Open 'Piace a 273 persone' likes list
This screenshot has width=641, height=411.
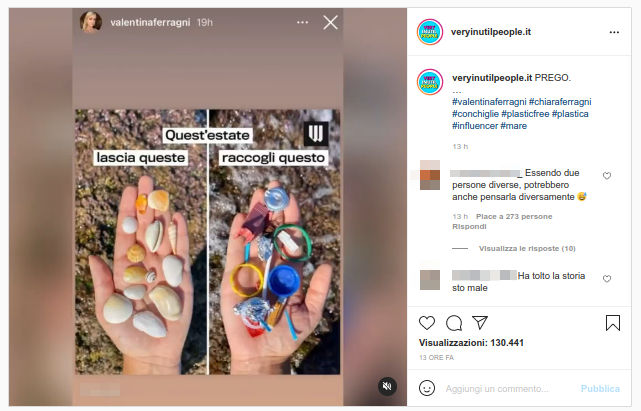[514, 216]
